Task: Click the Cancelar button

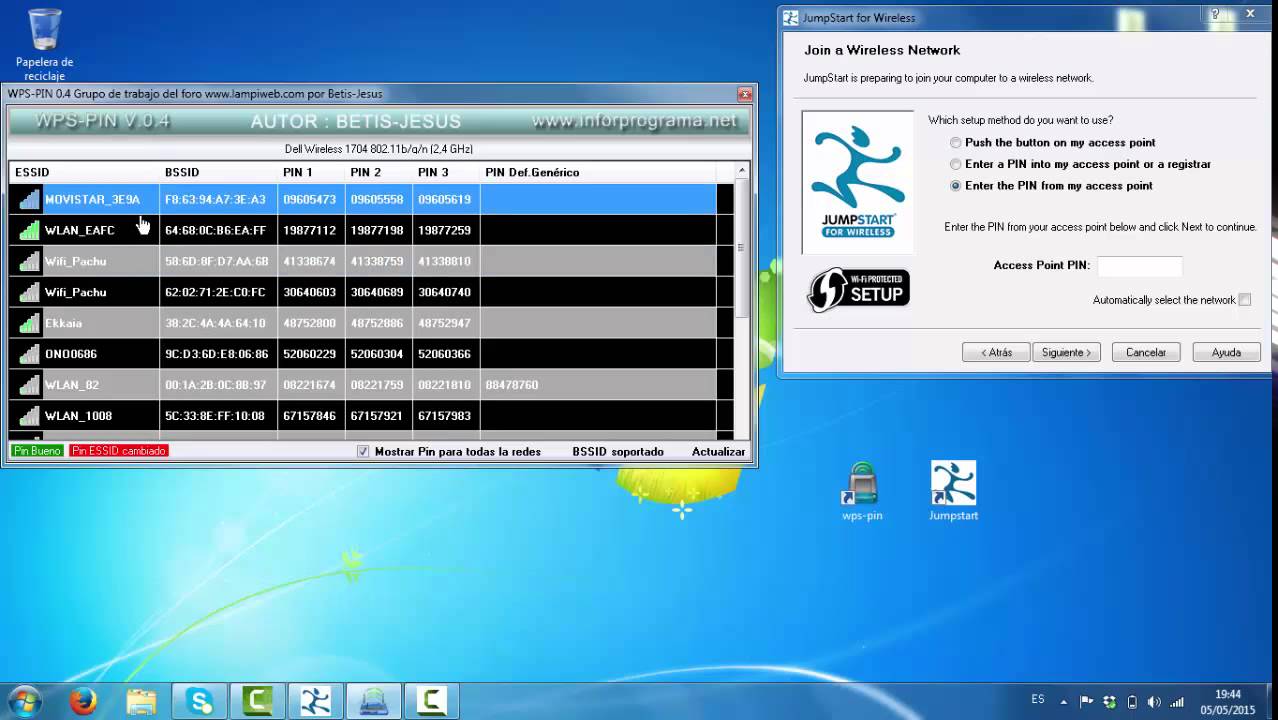Action: pos(1146,353)
